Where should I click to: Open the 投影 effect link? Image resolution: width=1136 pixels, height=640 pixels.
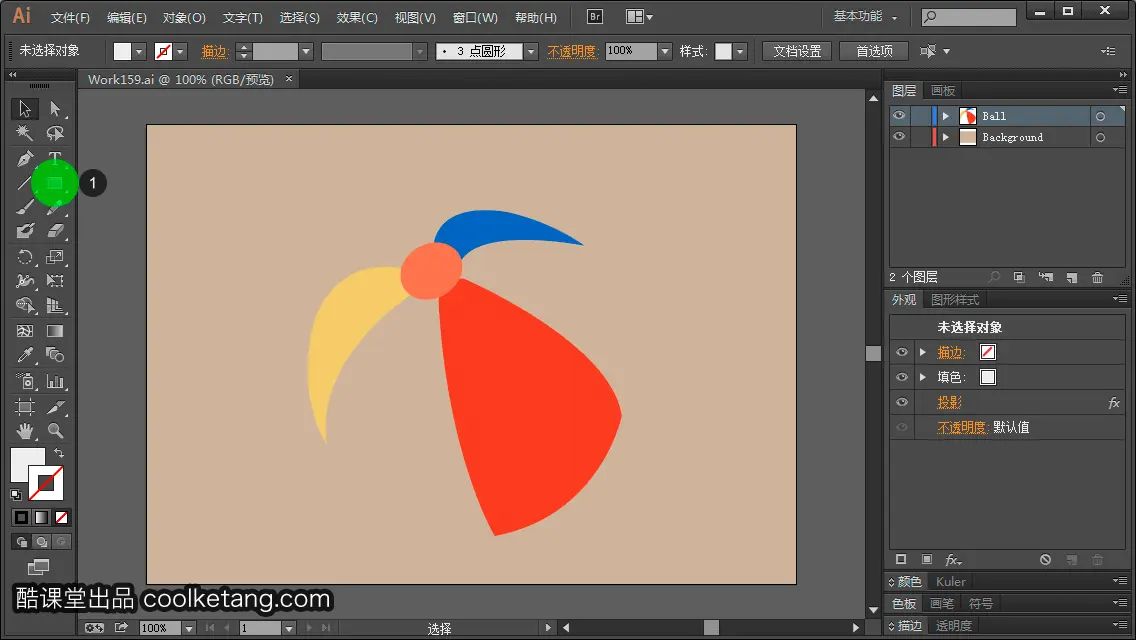tap(949, 402)
